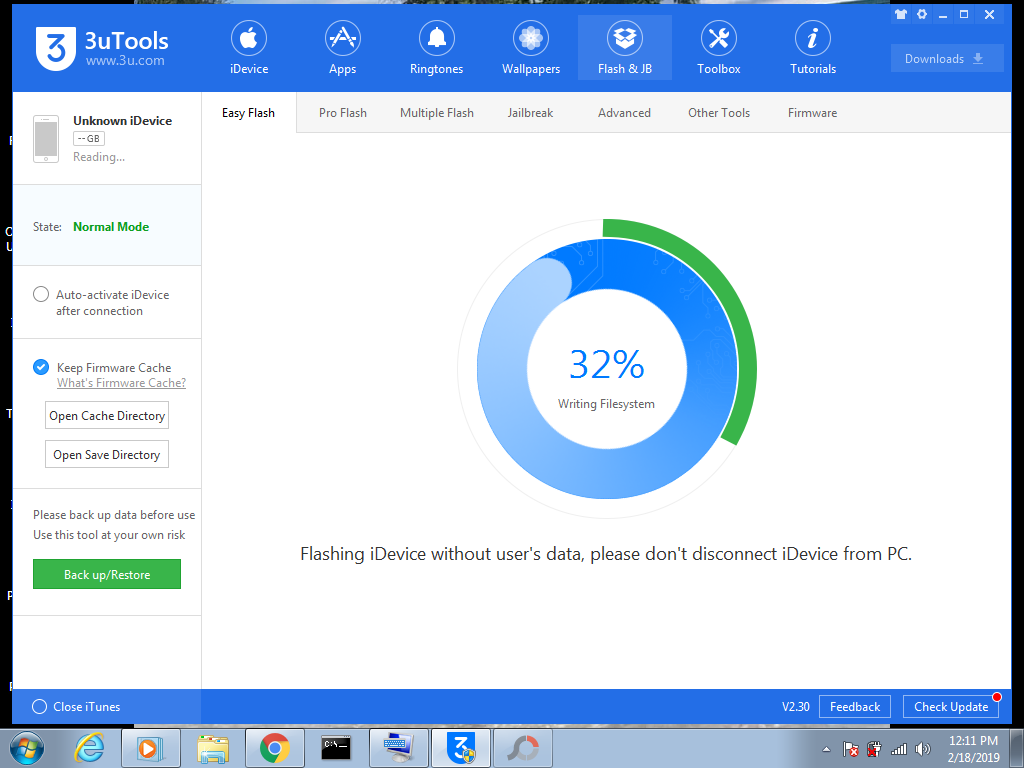This screenshot has width=1024, height=768.
Task: Click the Unknown iDevice phone image
Action: (x=46, y=138)
